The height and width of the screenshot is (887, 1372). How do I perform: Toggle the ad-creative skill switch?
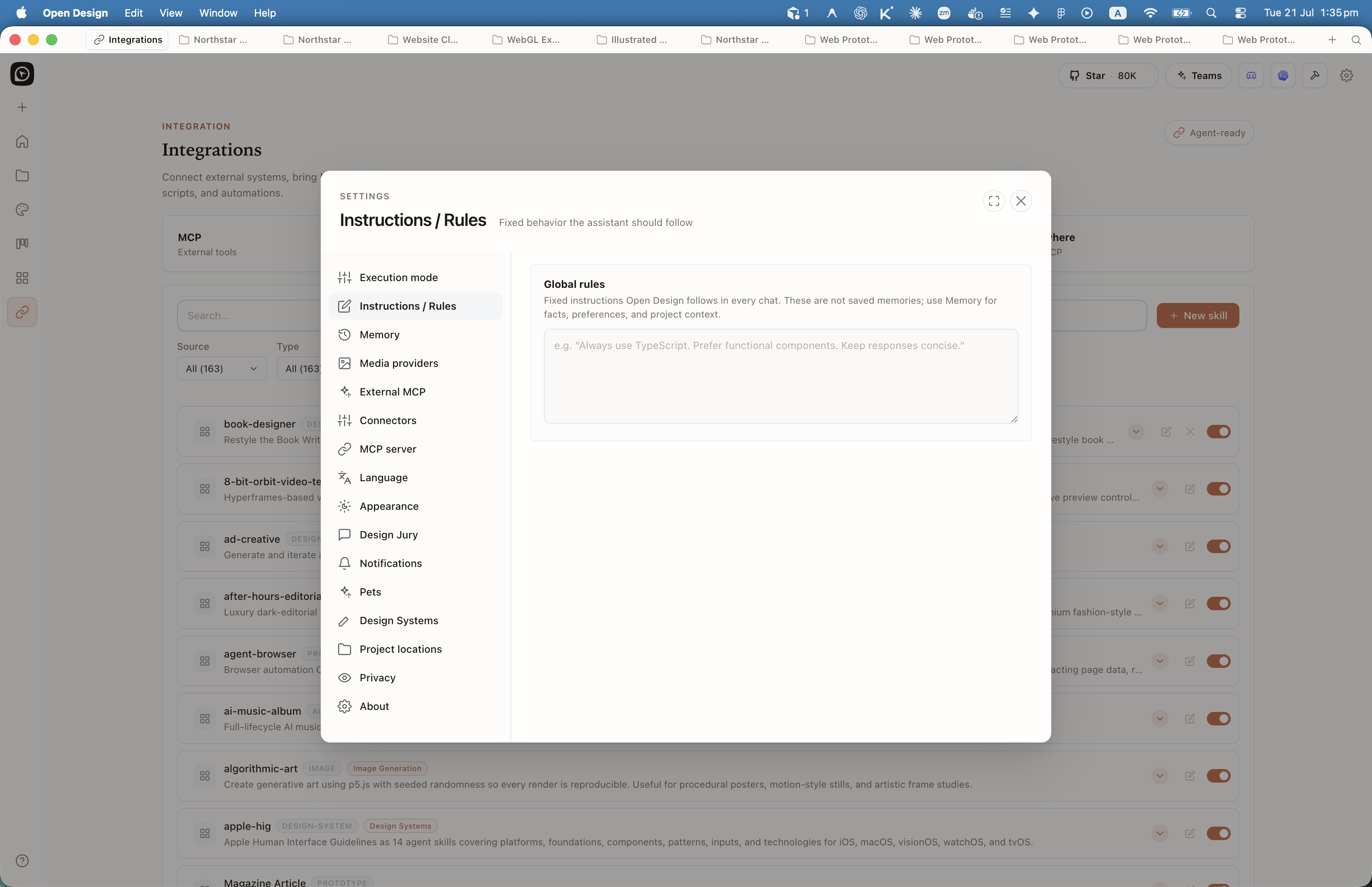pyautogui.click(x=1218, y=546)
